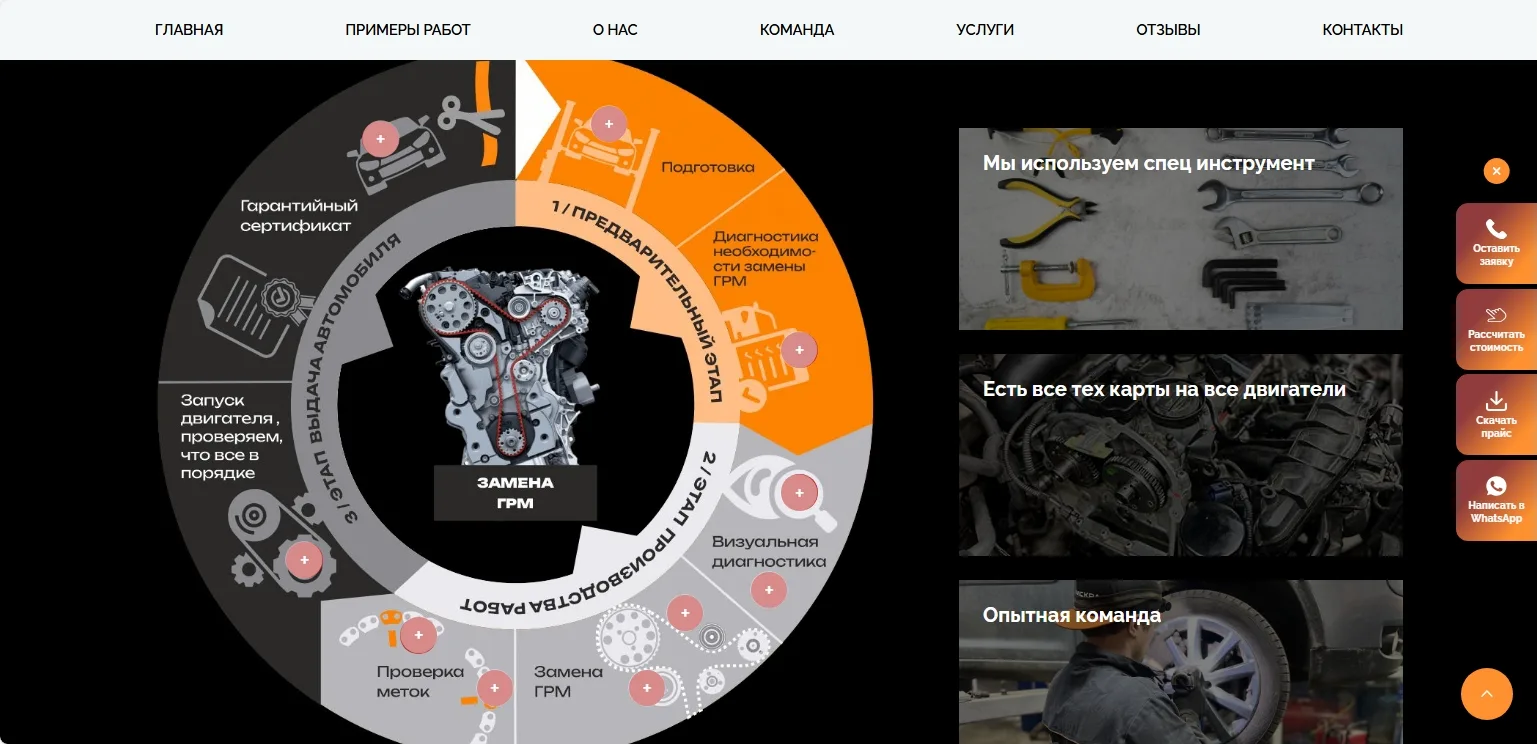
Task: Open the plus hotspot on the car lift above Подготовка
Action: pos(608,124)
